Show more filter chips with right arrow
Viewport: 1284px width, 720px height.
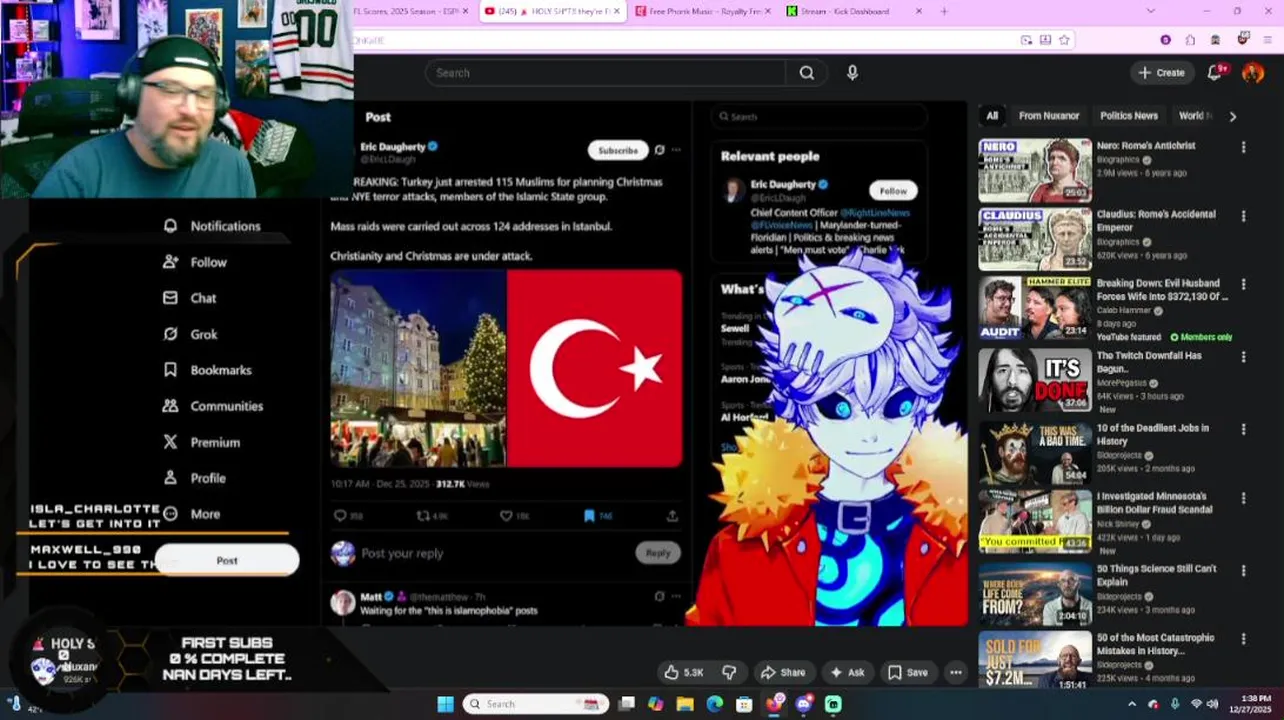[1232, 116]
